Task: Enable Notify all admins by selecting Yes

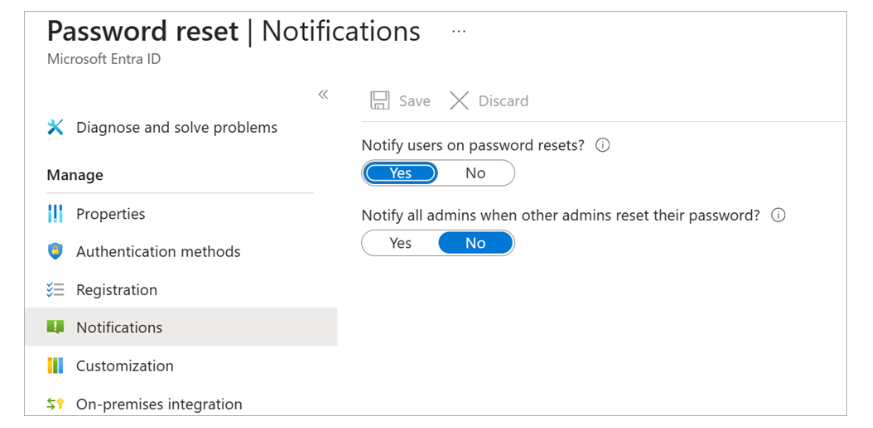Action: (x=400, y=243)
